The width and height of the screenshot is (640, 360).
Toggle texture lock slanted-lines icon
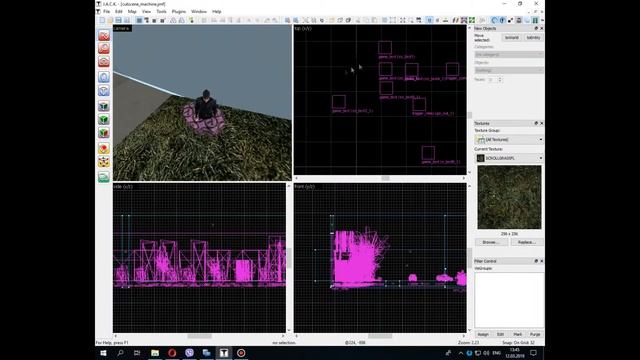(x=456, y=20)
